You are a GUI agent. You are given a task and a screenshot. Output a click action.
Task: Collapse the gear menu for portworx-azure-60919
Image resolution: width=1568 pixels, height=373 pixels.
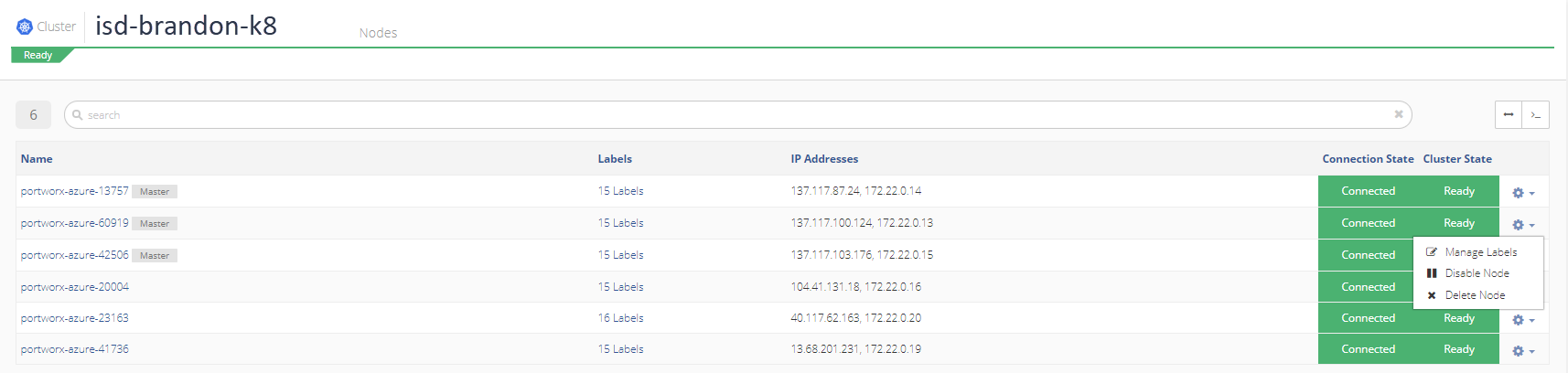point(1523,225)
